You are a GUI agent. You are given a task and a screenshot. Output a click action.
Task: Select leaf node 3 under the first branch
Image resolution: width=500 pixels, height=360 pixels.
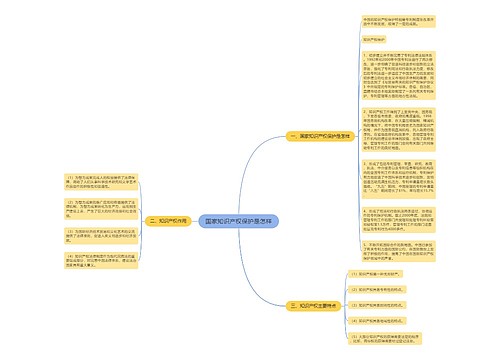pyautogui.click(x=399, y=179)
